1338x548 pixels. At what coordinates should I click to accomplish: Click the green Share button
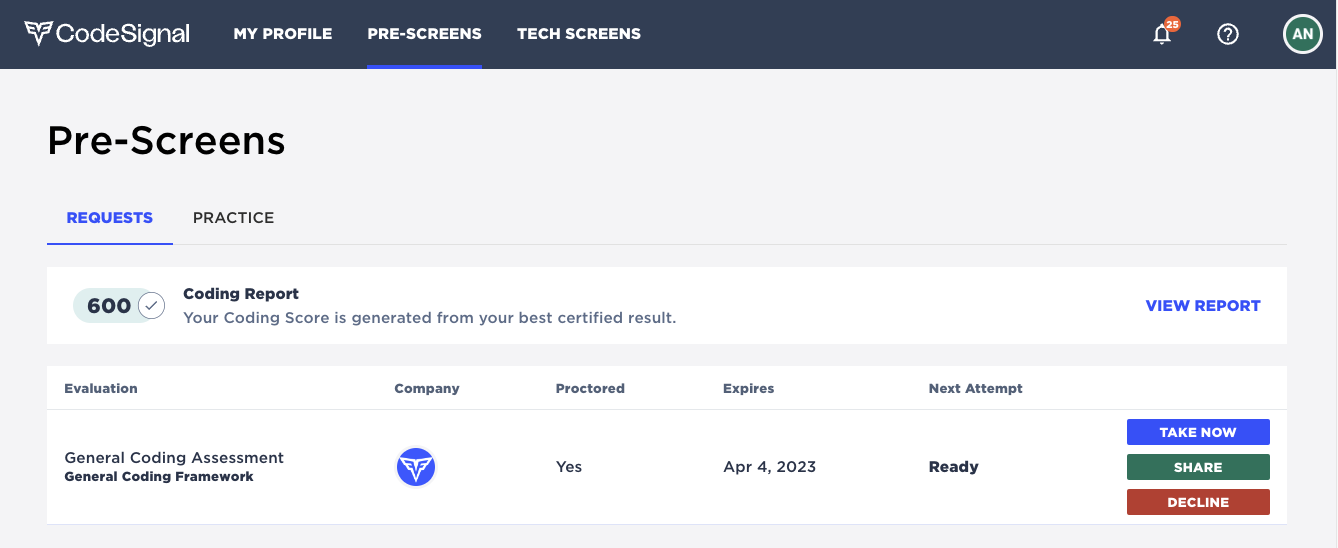coord(1198,467)
